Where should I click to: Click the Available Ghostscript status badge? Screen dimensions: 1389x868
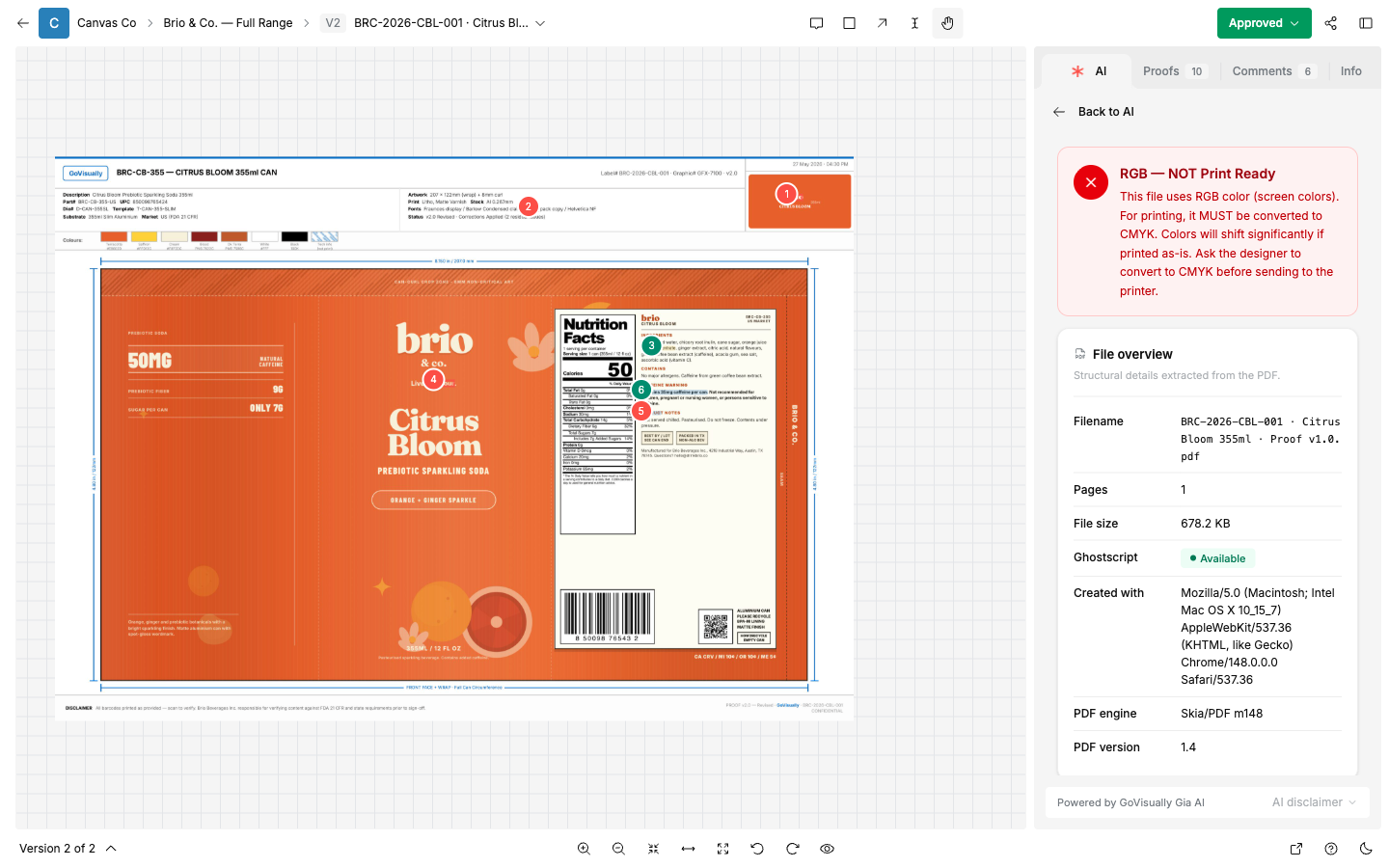(1217, 558)
